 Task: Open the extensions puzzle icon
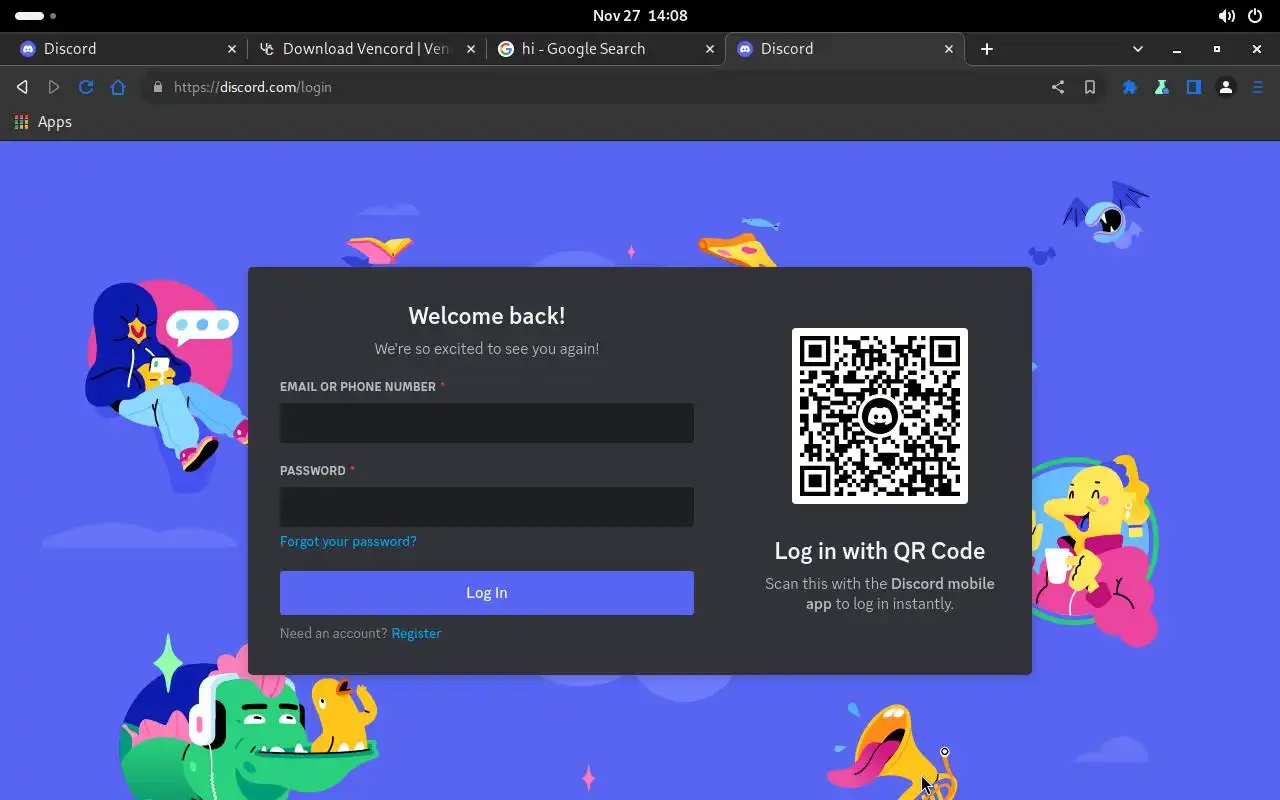[1130, 87]
